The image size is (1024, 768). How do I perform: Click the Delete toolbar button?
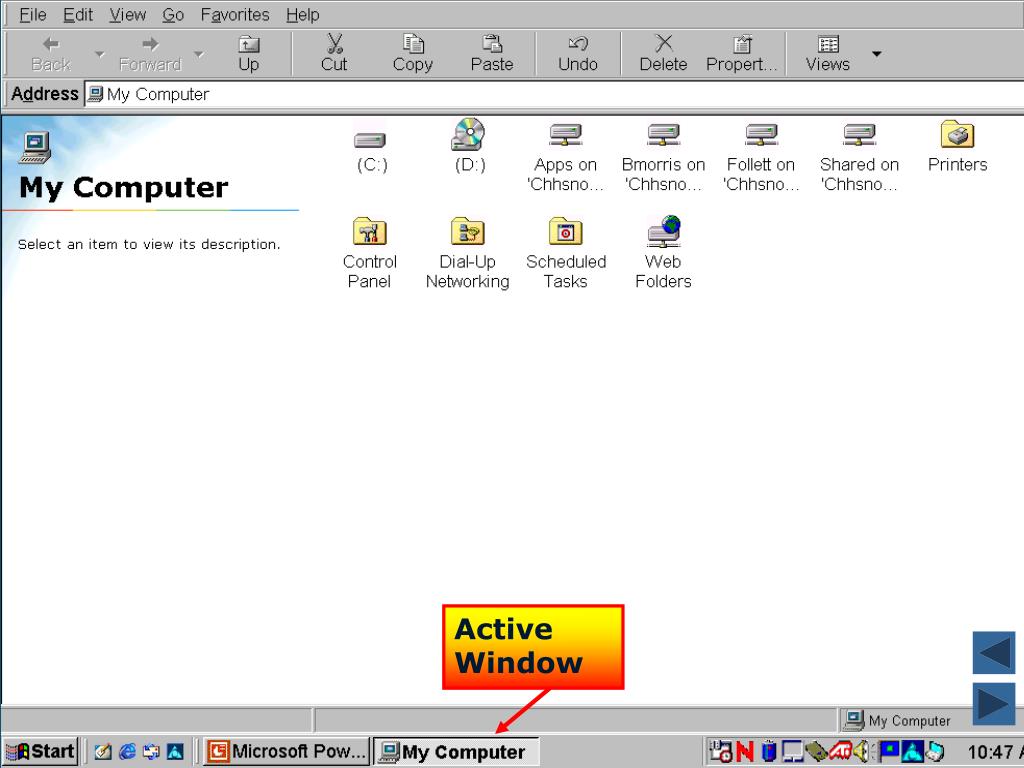664,54
